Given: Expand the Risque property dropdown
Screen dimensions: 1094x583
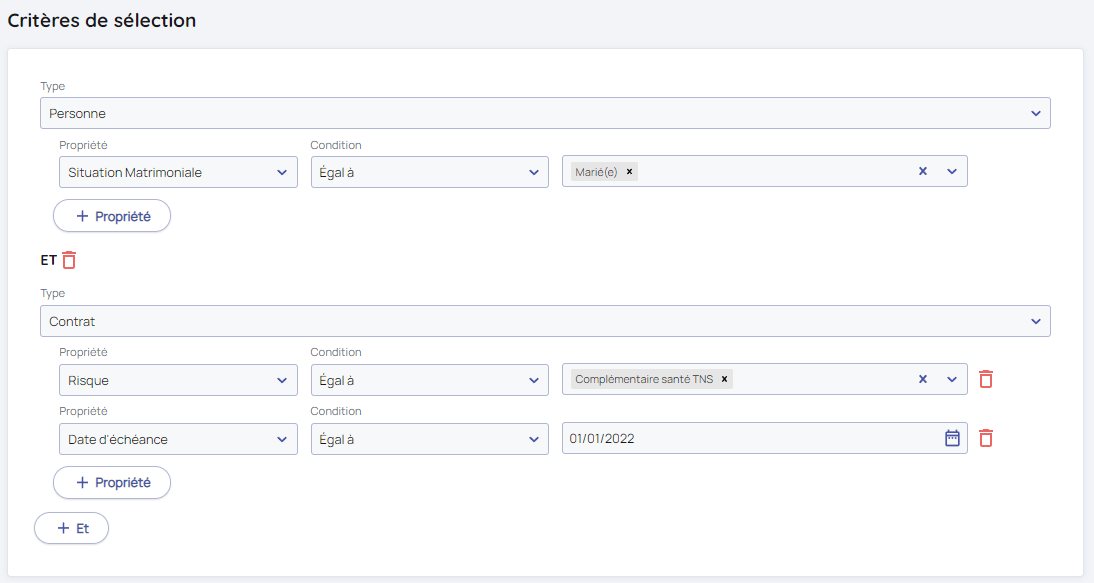Looking at the screenshot, I should point(178,379).
